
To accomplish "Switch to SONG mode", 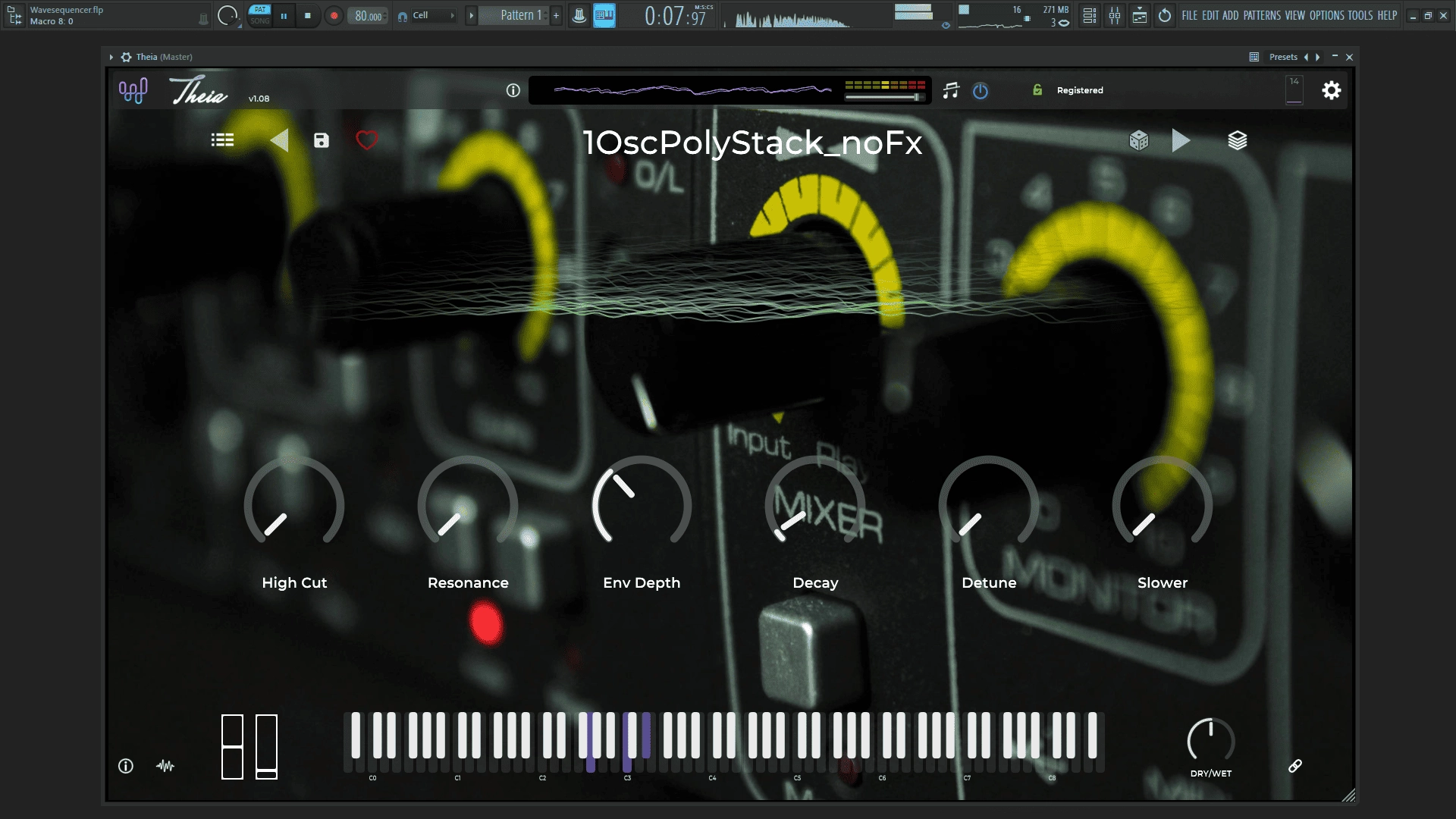I will click(x=260, y=21).
